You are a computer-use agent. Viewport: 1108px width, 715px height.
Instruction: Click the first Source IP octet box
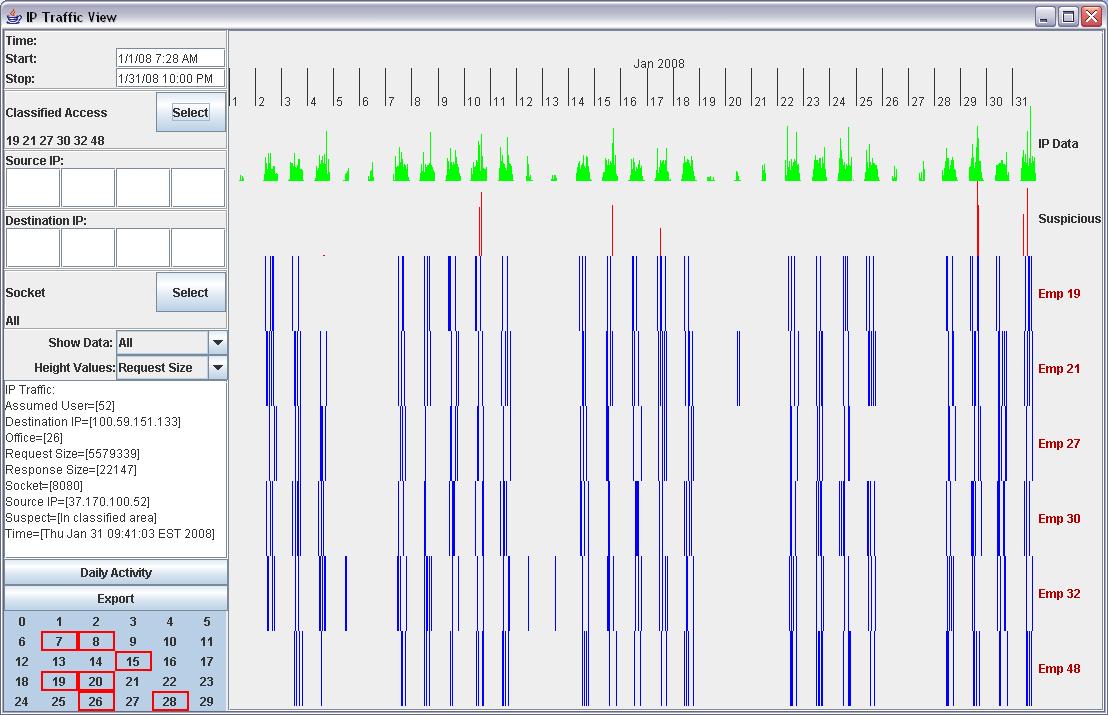click(x=32, y=187)
